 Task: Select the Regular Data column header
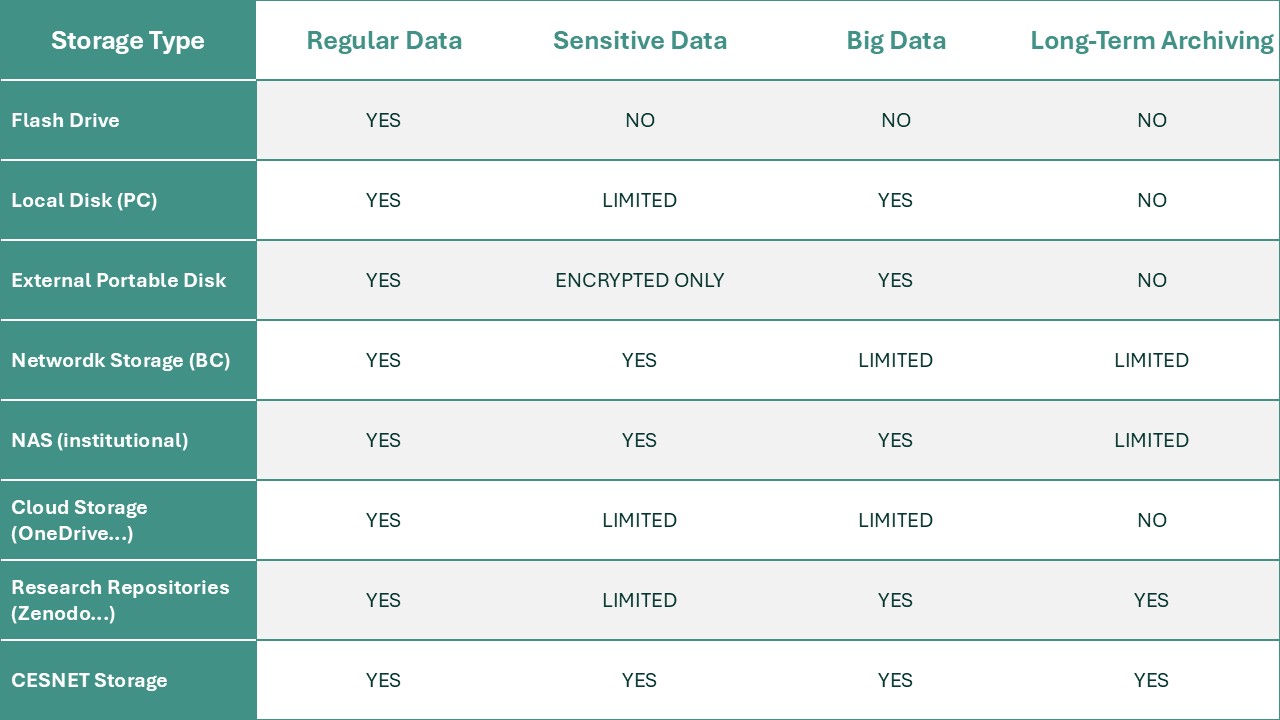pos(384,41)
